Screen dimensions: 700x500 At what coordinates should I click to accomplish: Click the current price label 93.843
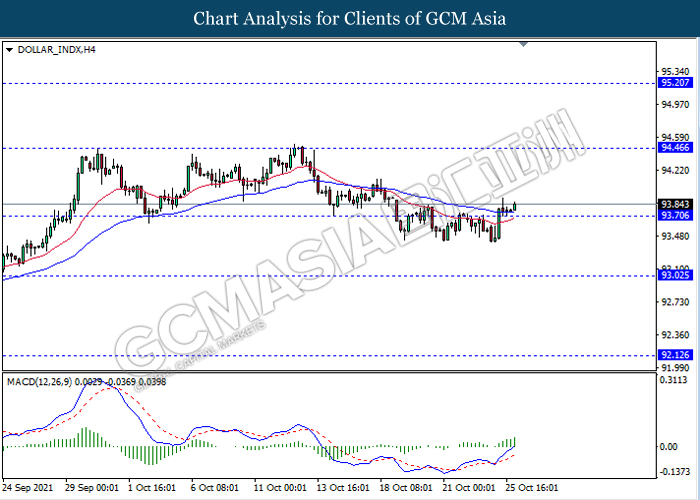click(675, 204)
